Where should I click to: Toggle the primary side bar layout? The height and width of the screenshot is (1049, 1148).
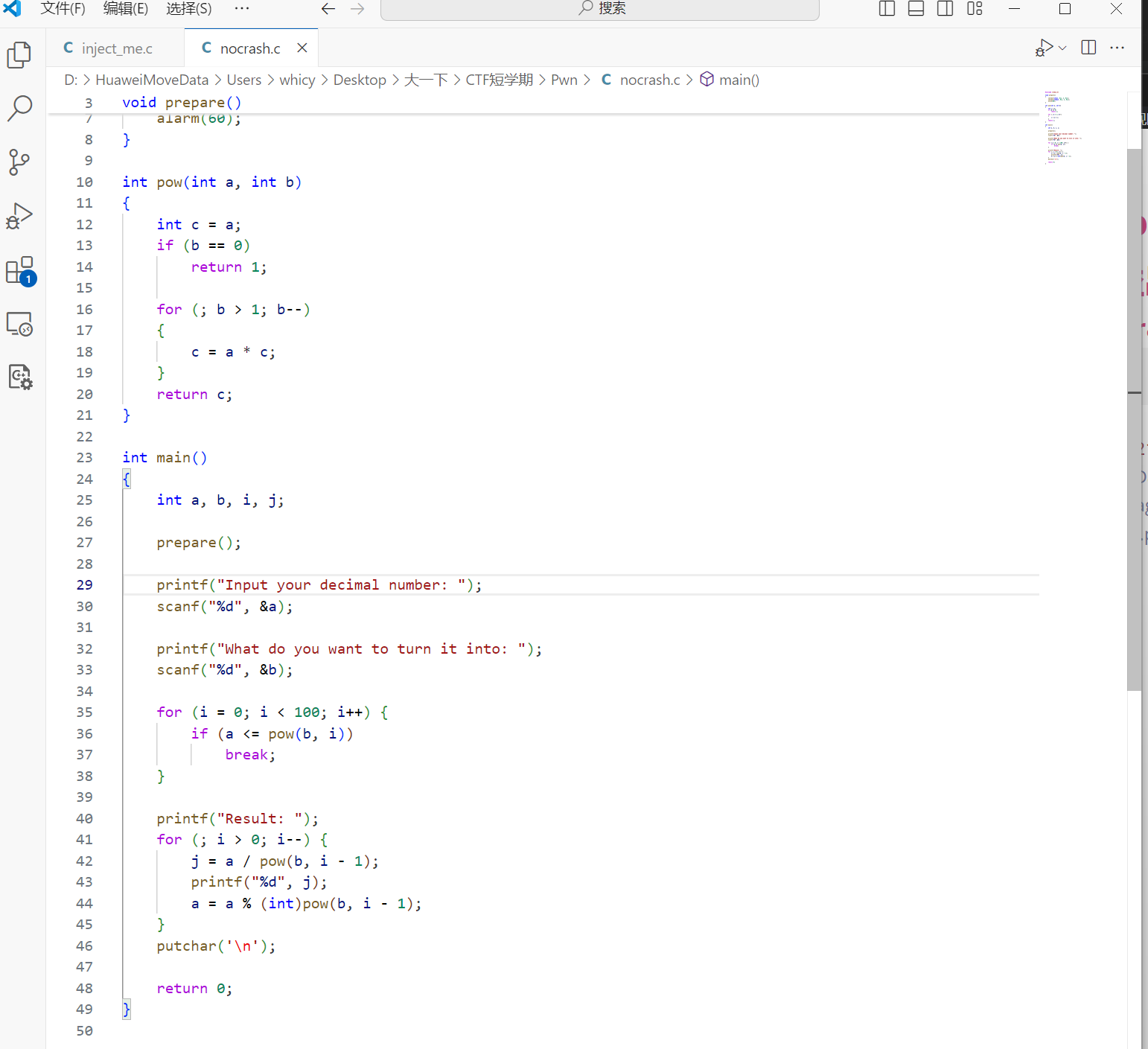(887, 9)
